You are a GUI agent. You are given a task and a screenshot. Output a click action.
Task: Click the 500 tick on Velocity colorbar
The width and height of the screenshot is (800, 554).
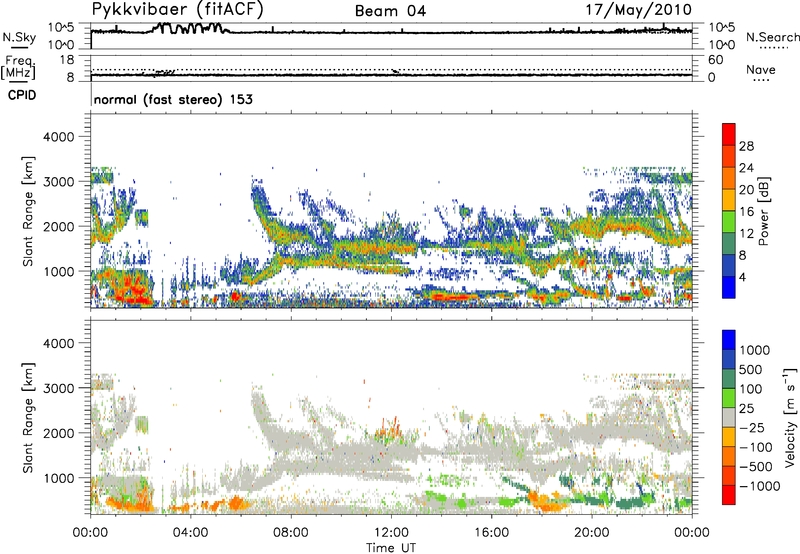click(x=751, y=370)
